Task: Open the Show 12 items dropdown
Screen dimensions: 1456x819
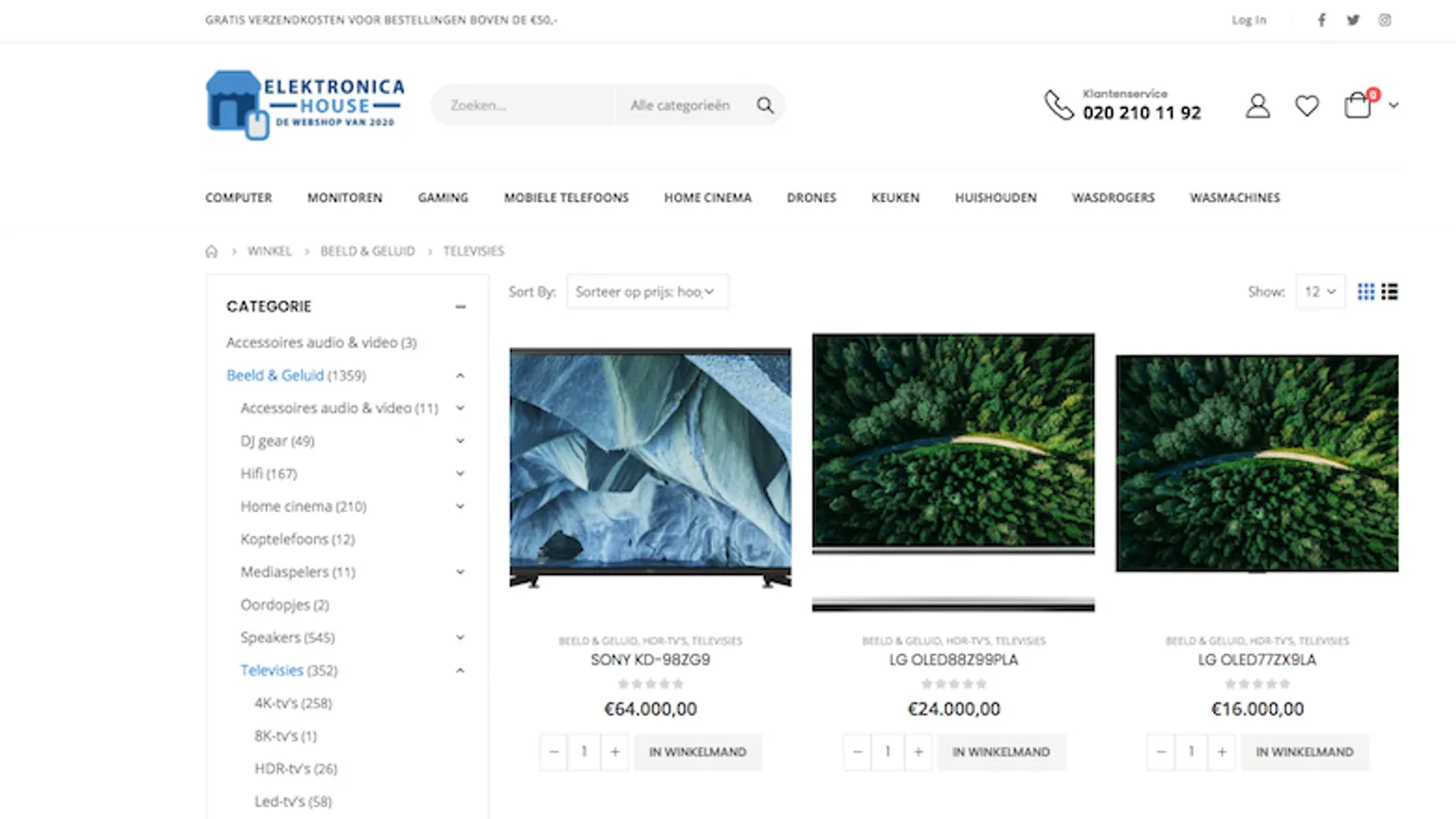Action: click(1319, 292)
